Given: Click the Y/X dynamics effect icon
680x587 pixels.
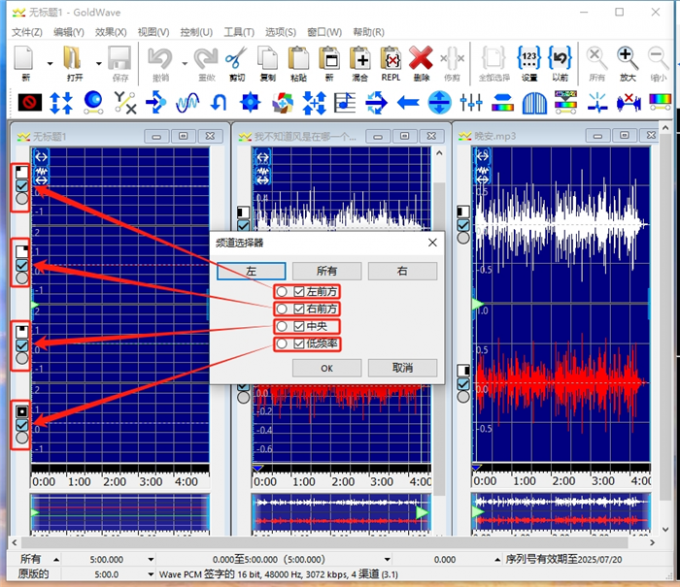Looking at the screenshot, I should 125,103.
